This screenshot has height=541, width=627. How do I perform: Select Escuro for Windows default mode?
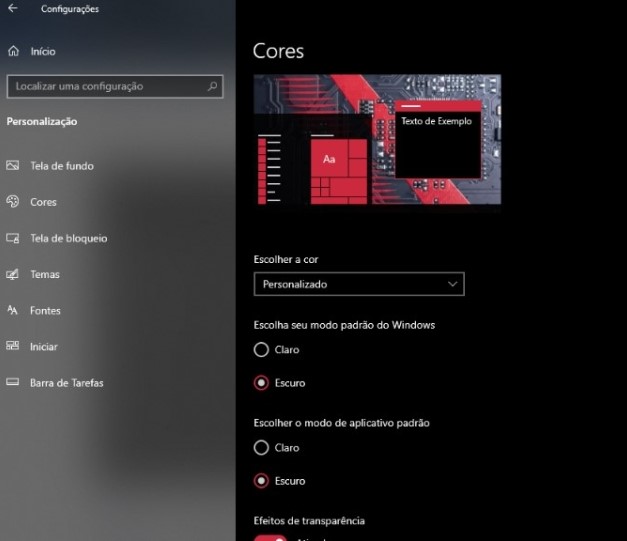261,383
